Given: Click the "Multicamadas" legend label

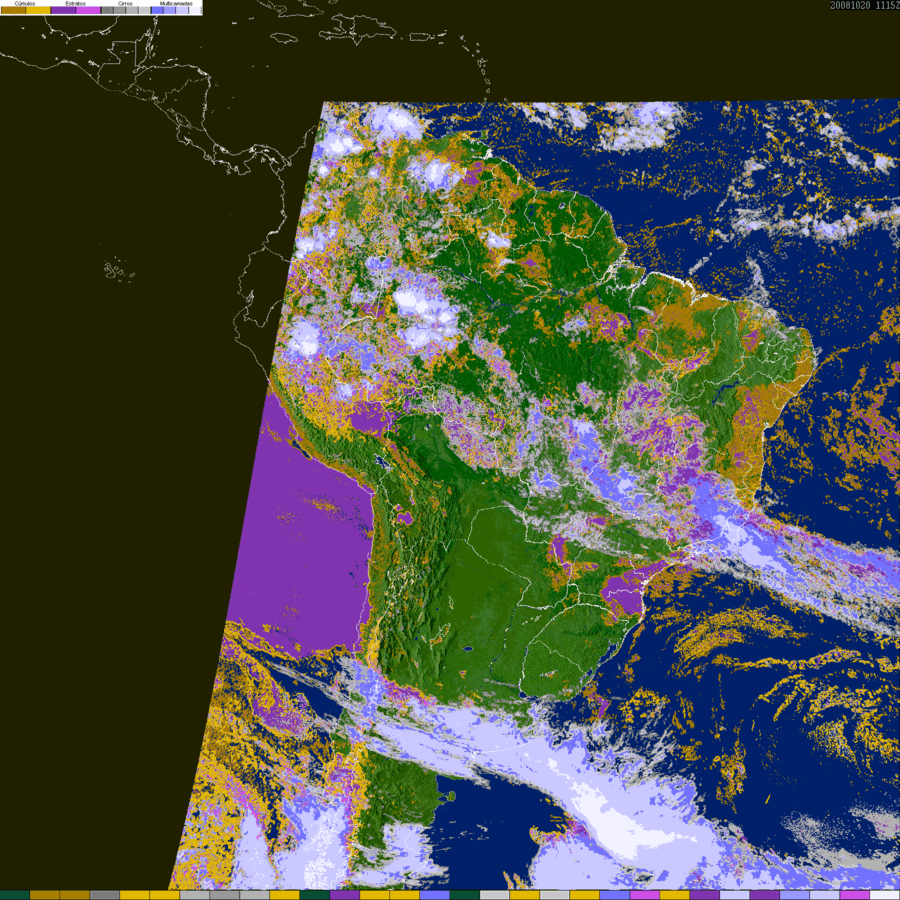Looking at the screenshot, I should (176, 3).
